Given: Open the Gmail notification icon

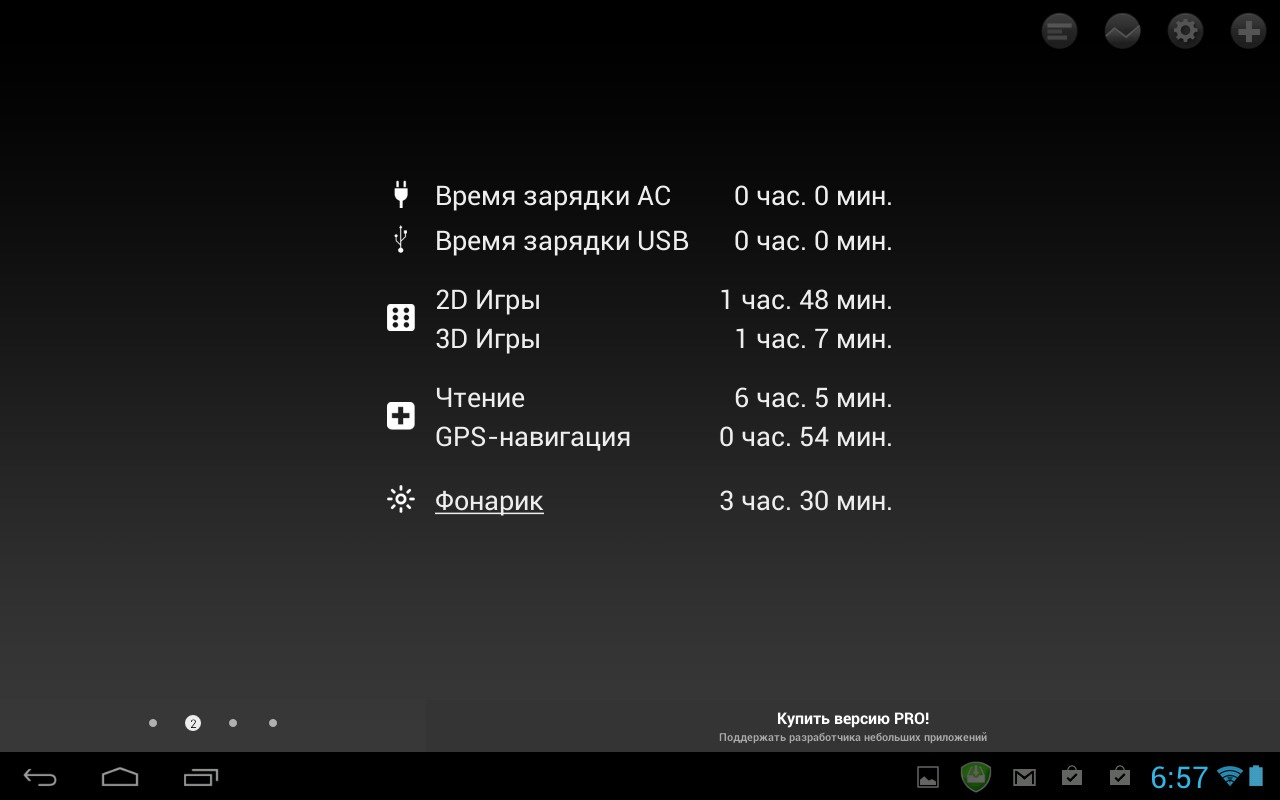Looking at the screenshot, I should click(x=1024, y=777).
